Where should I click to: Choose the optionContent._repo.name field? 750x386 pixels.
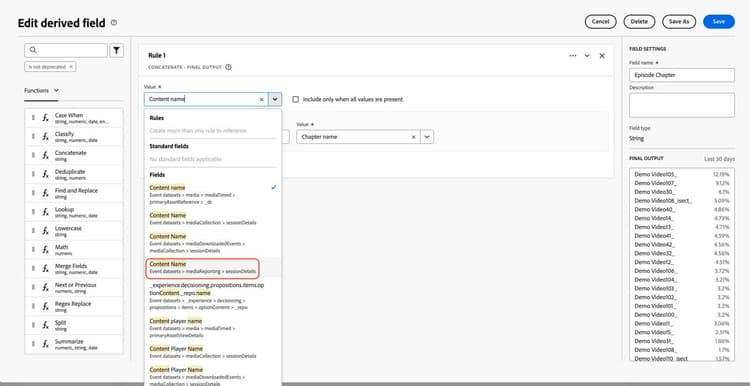pyautogui.click(x=212, y=296)
